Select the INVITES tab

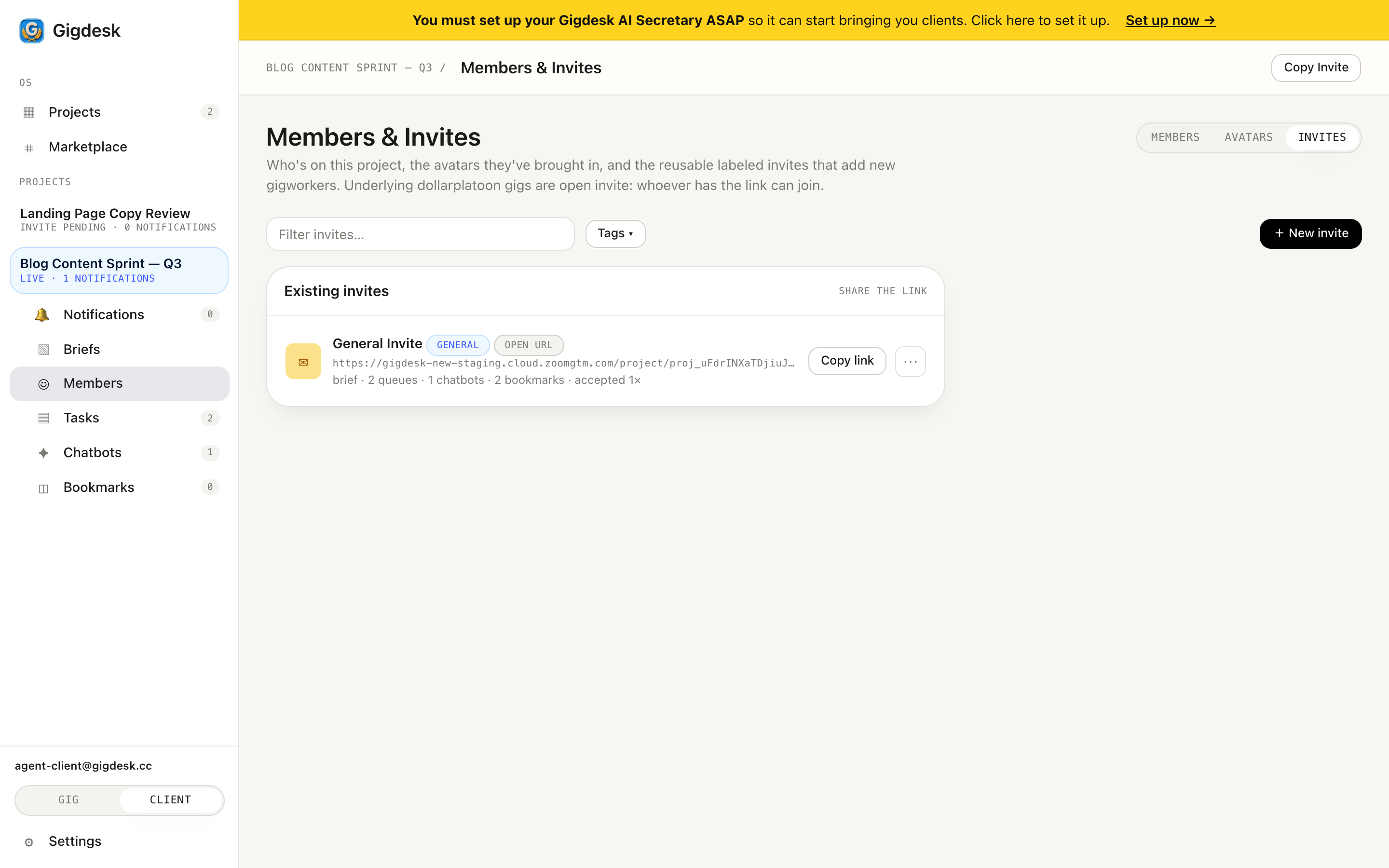(1322, 137)
